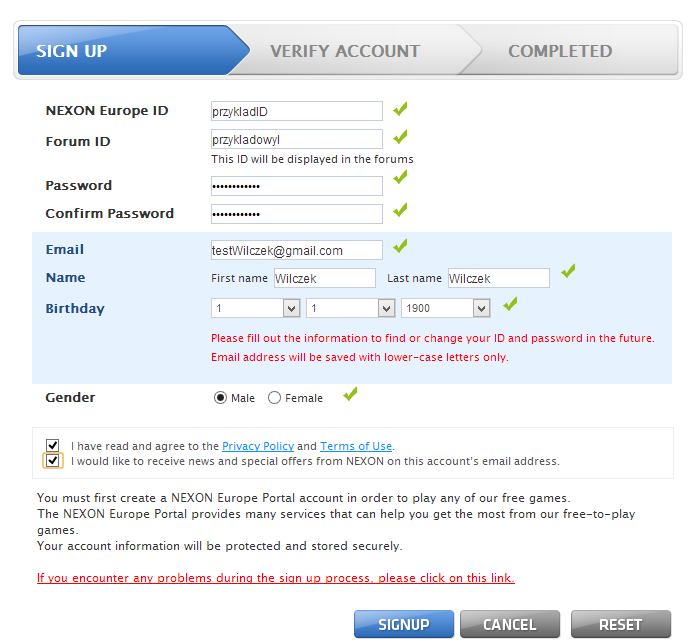Open the first Birthday dropdown showing 1
Viewport: 692px width, 644px height.
256,308
